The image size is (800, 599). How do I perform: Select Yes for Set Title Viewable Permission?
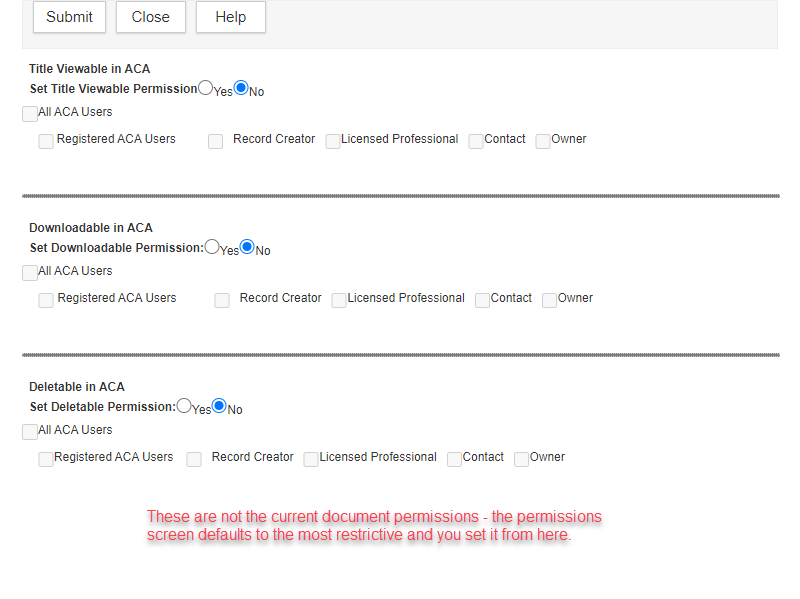(205, 88)
